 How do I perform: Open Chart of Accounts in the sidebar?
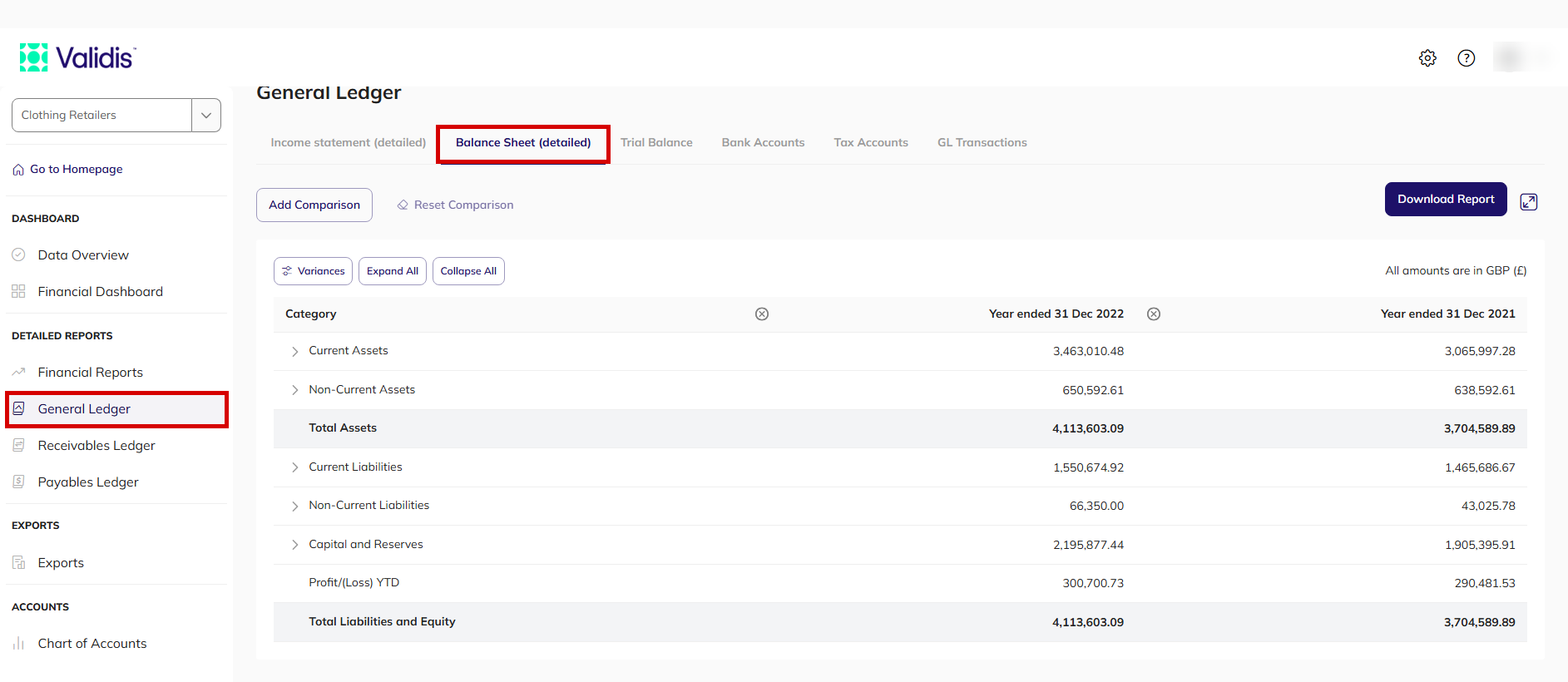pos(92,643)
